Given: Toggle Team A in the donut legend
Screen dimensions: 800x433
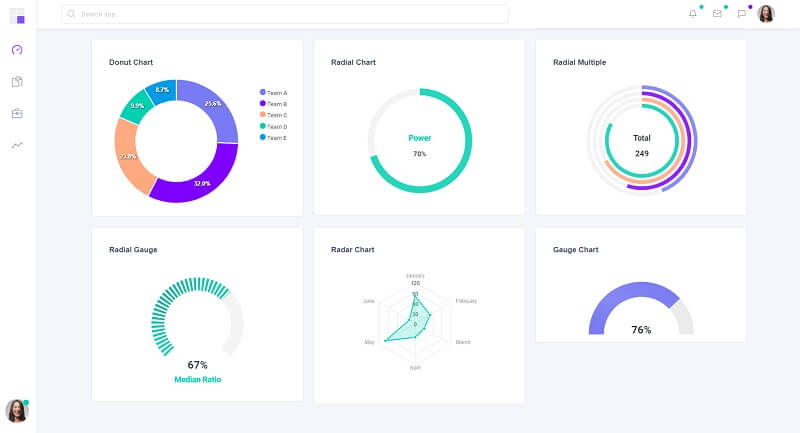Looking at the screenshot, I should click(273, 92).
